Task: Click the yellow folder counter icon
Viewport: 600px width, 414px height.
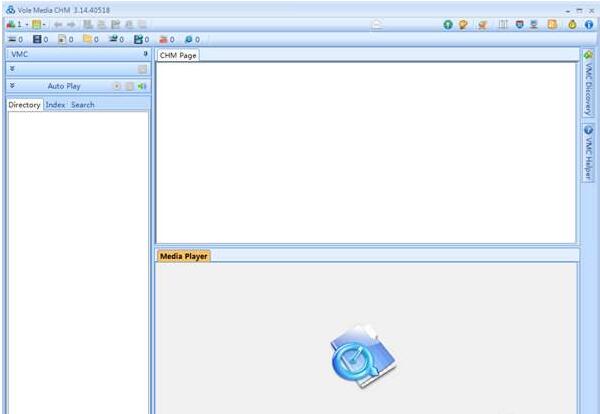Action: [88, 39]
